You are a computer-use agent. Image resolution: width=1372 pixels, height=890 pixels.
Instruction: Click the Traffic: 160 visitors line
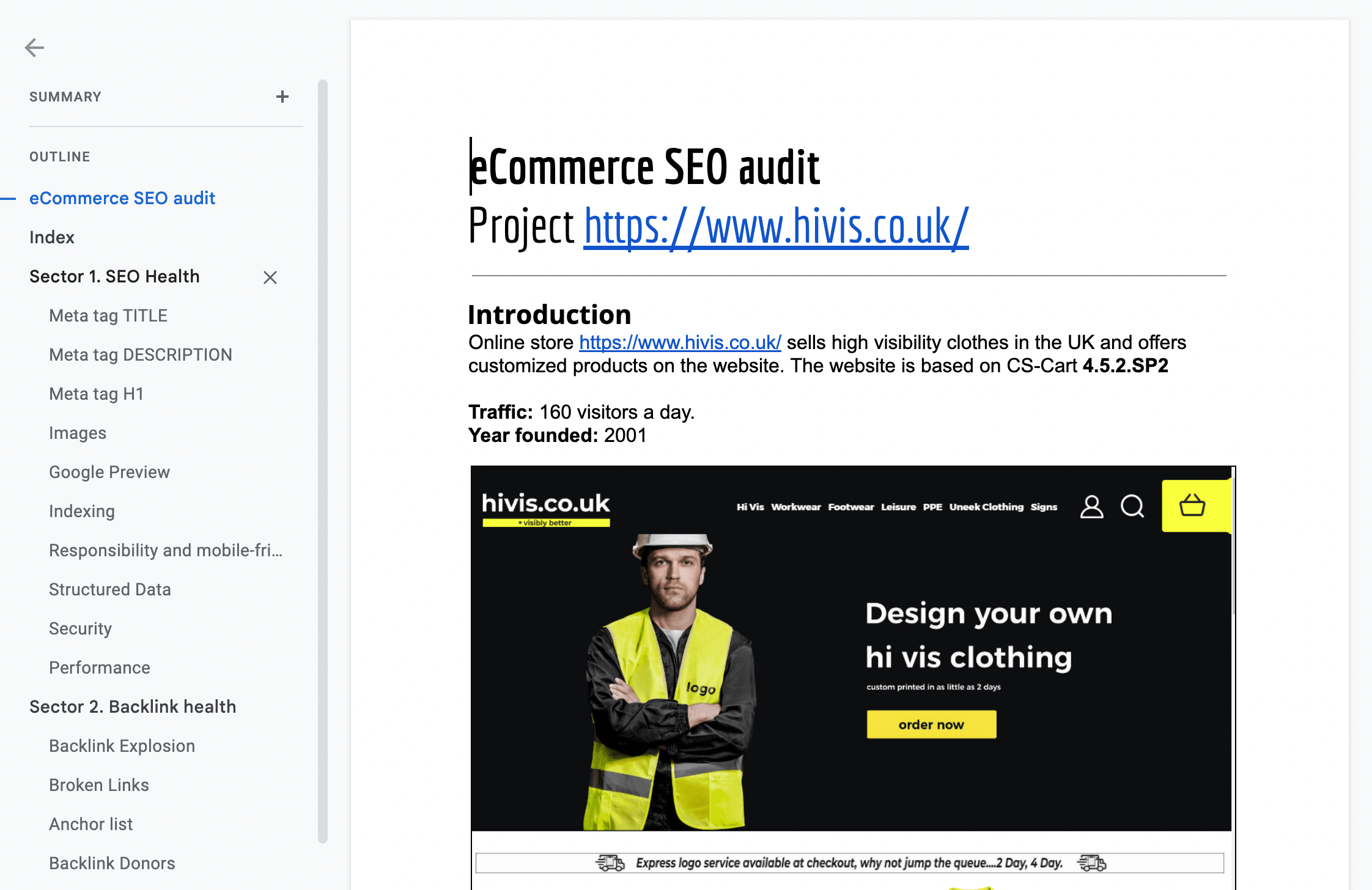pos(581,412)
